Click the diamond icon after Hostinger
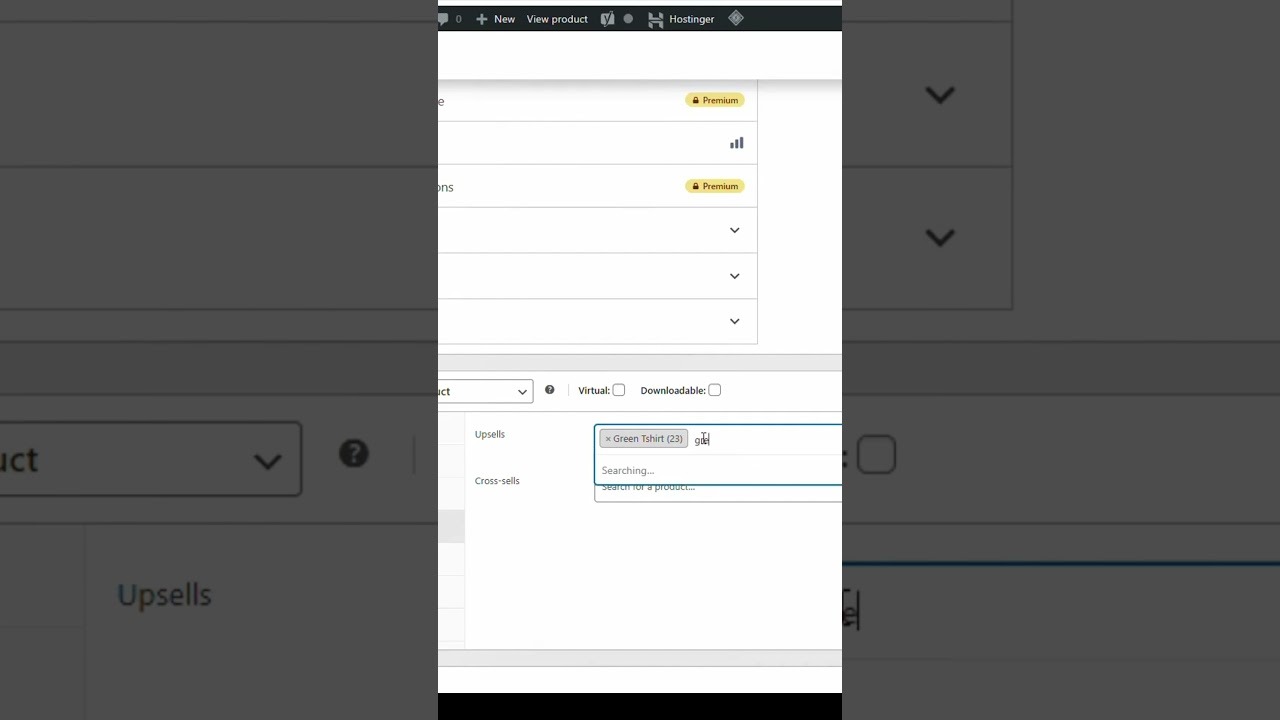Image resolution: width=1280 pixels, height=720 pixels. [736, 18]
